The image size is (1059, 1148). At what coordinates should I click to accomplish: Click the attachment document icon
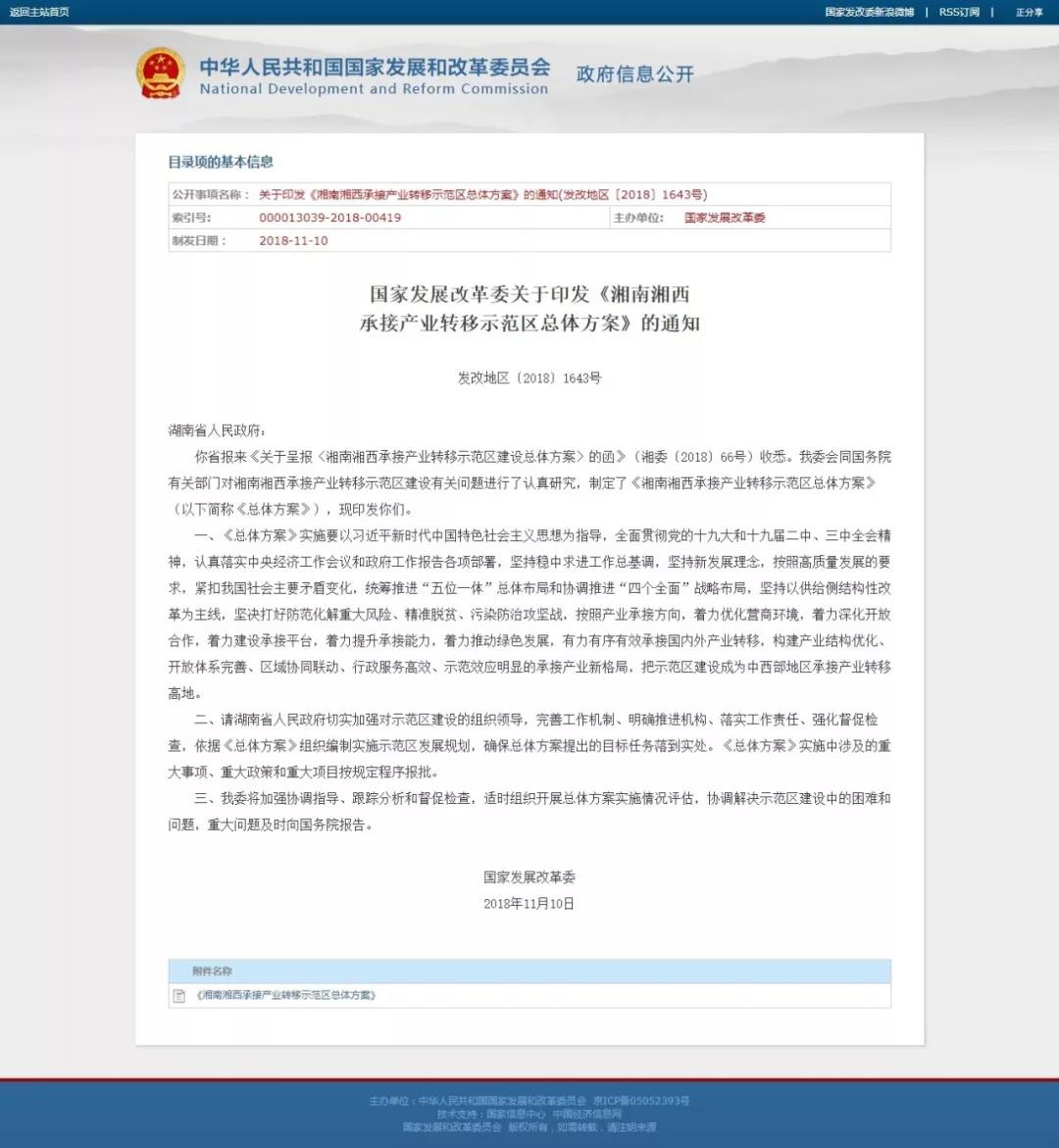tap(178, 996)
